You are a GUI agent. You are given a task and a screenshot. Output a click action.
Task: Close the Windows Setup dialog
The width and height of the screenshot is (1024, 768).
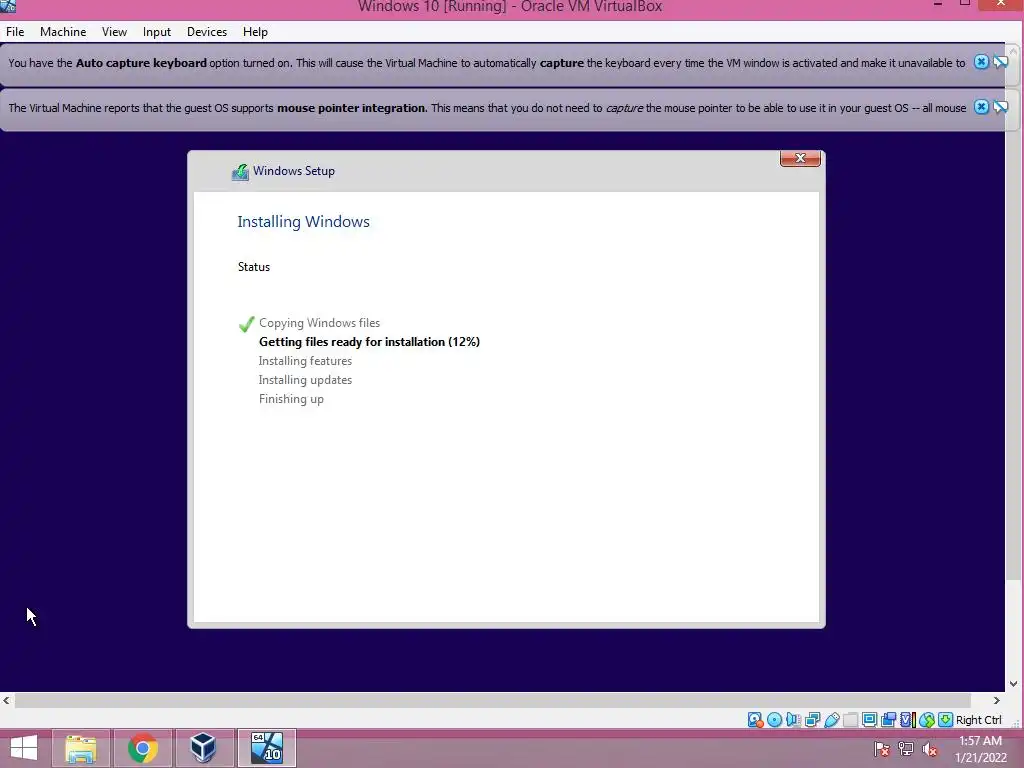point(800,158)
